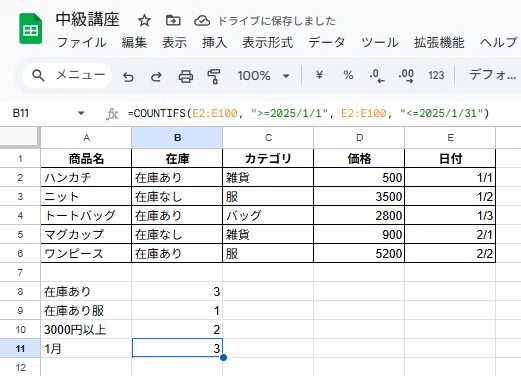Check the cloud save status icon
This screenshot has height=376, width=521.
(x=202, y=21)
